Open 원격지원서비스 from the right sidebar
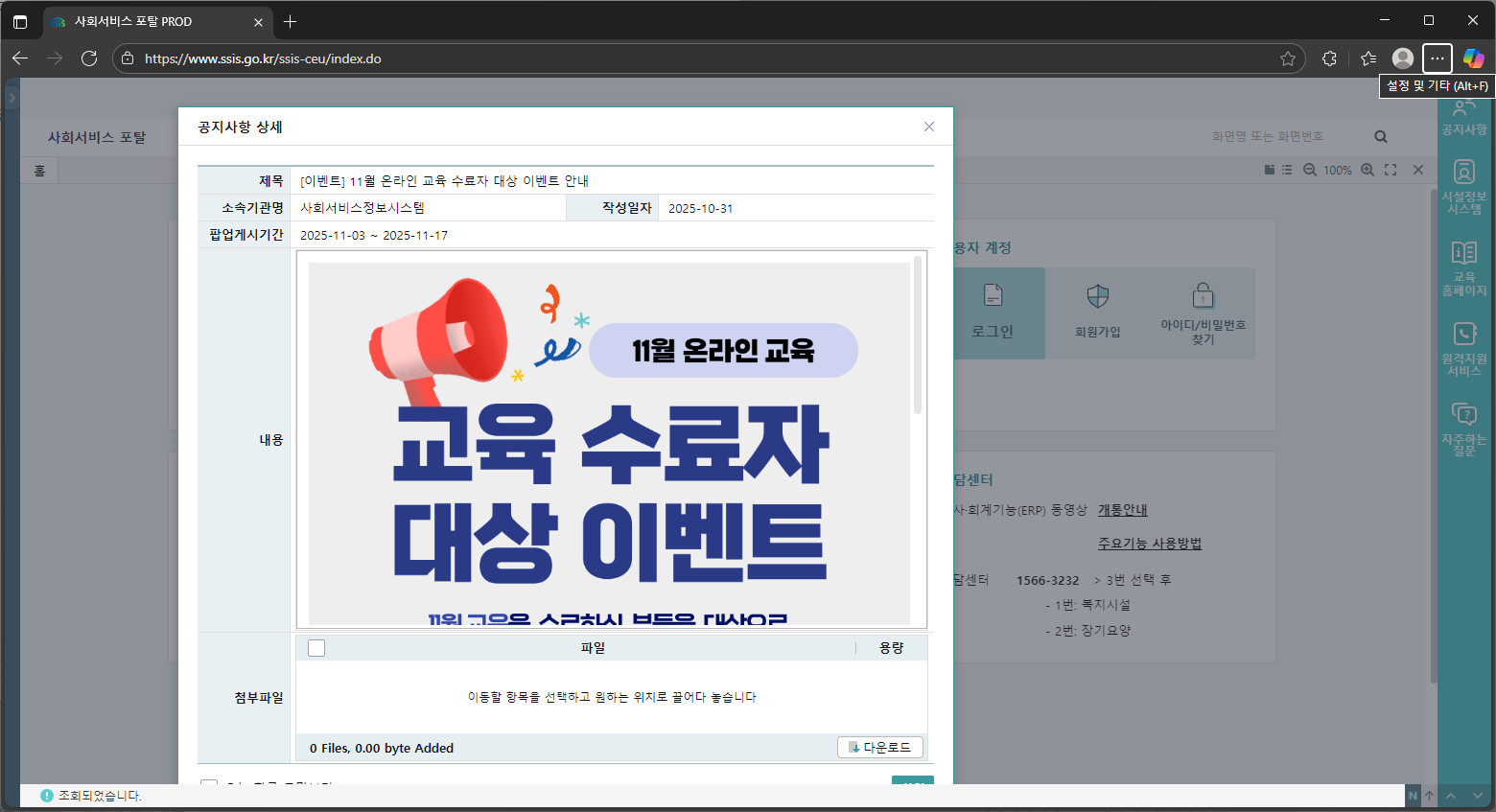Image resolution: width=1496 pixels, height=812 pixels. coord(1463,348)
